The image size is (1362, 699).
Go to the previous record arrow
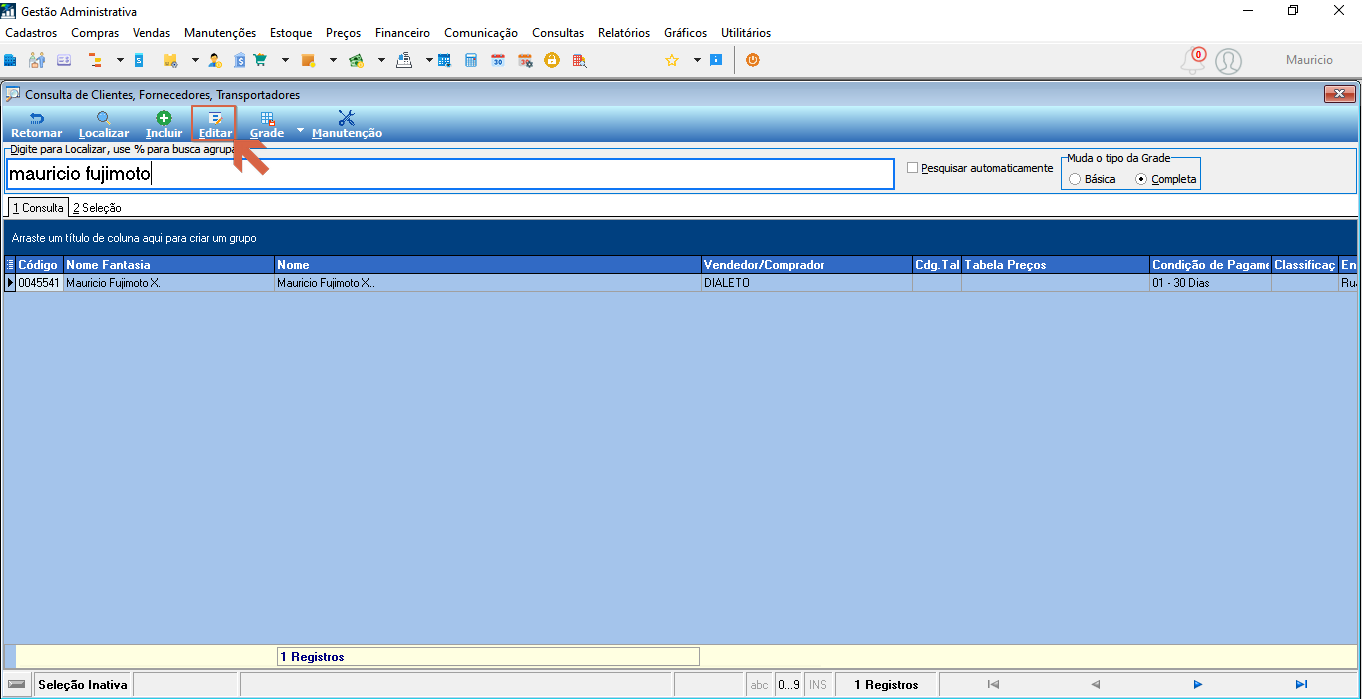(1096, 685)
